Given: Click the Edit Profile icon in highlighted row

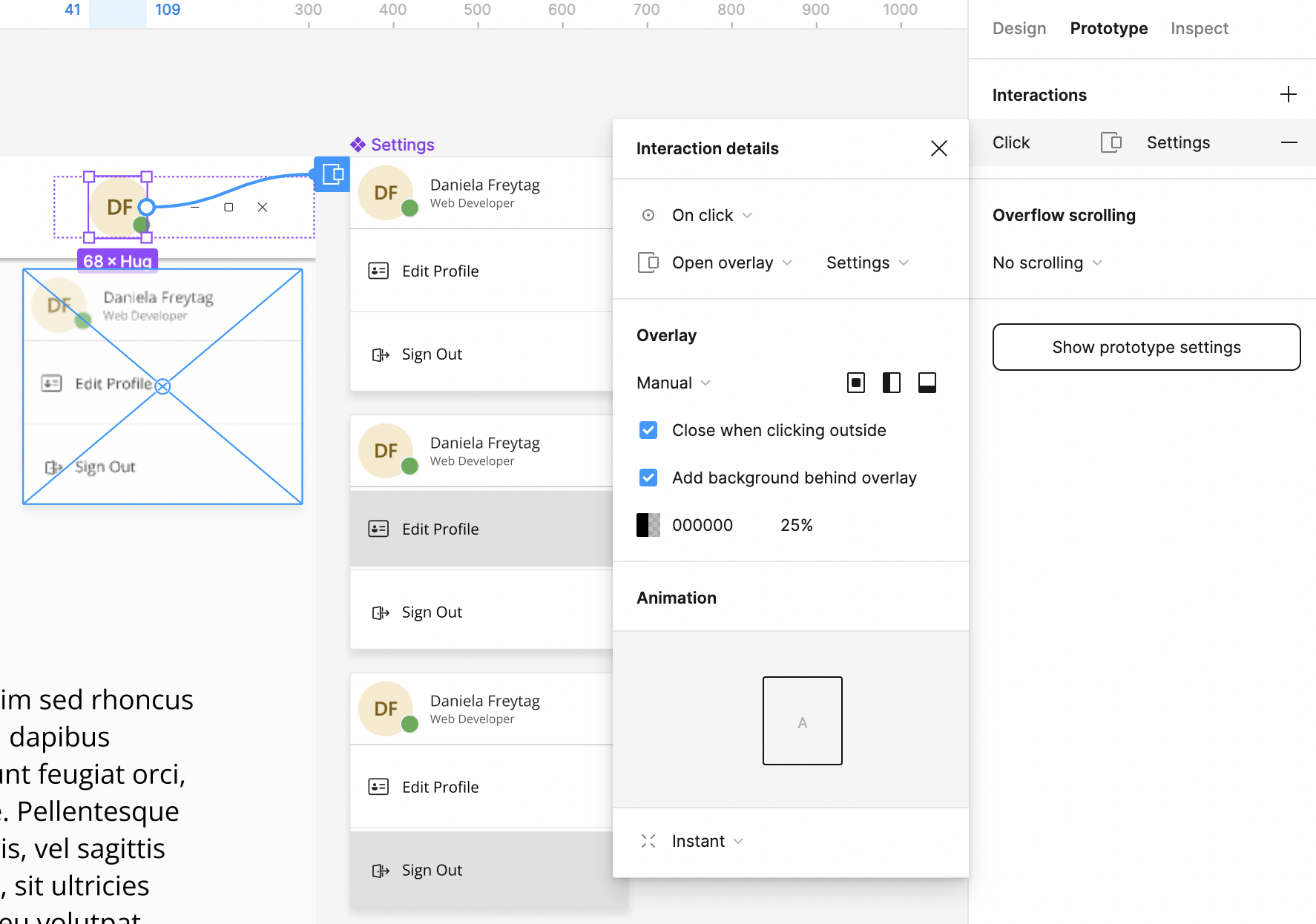Looking at the screenshot, I should click(378, 529).
